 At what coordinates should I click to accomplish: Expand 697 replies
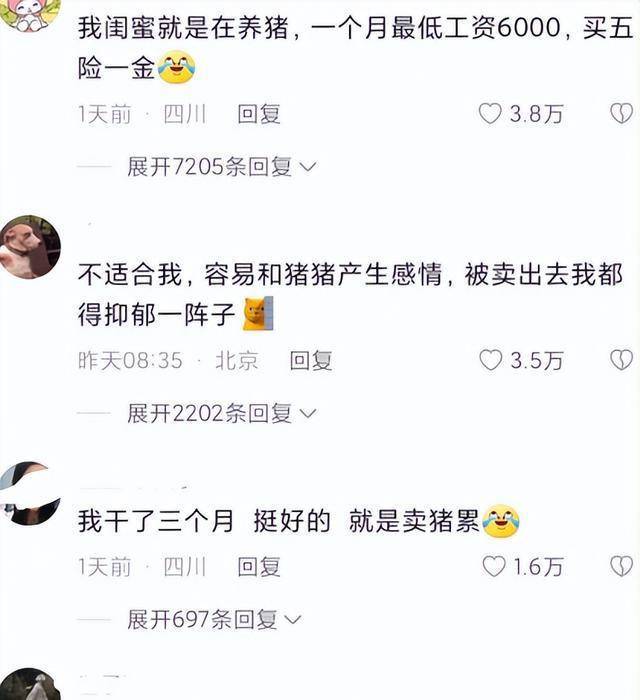tap(214, 620)
